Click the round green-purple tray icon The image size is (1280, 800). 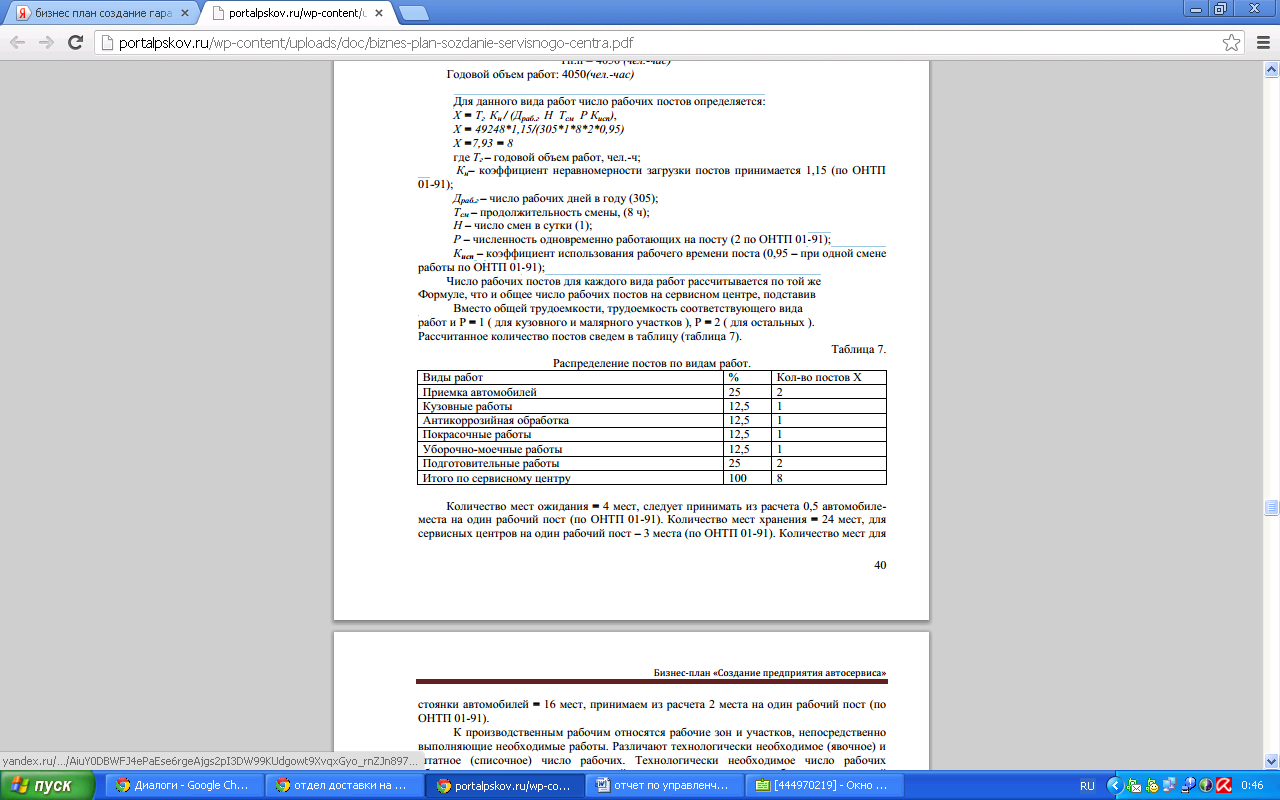(x=1206, y=786)
